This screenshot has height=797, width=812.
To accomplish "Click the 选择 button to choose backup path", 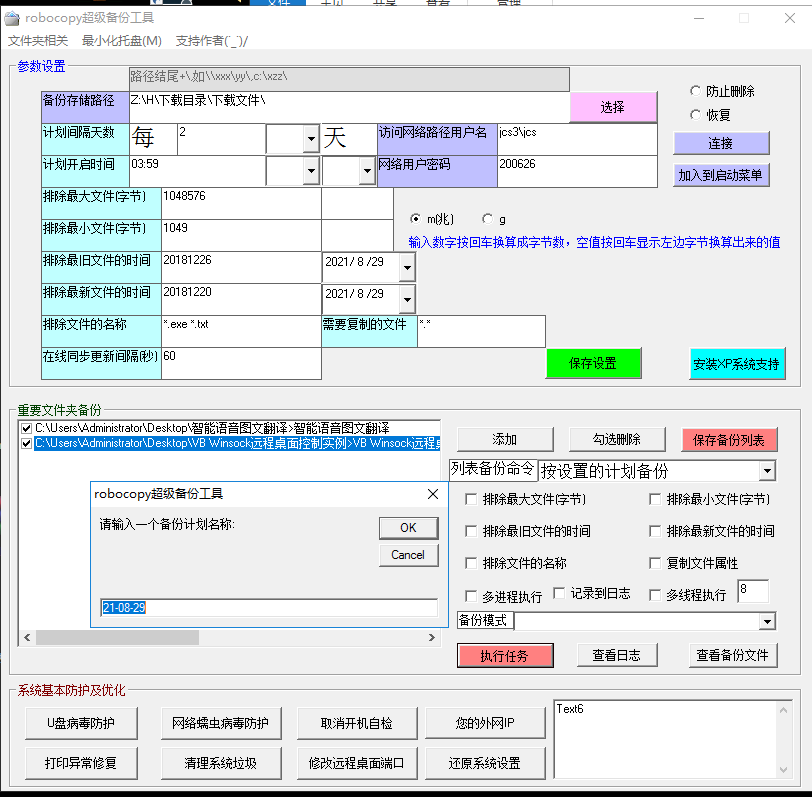I will click(x=612, y=106).
